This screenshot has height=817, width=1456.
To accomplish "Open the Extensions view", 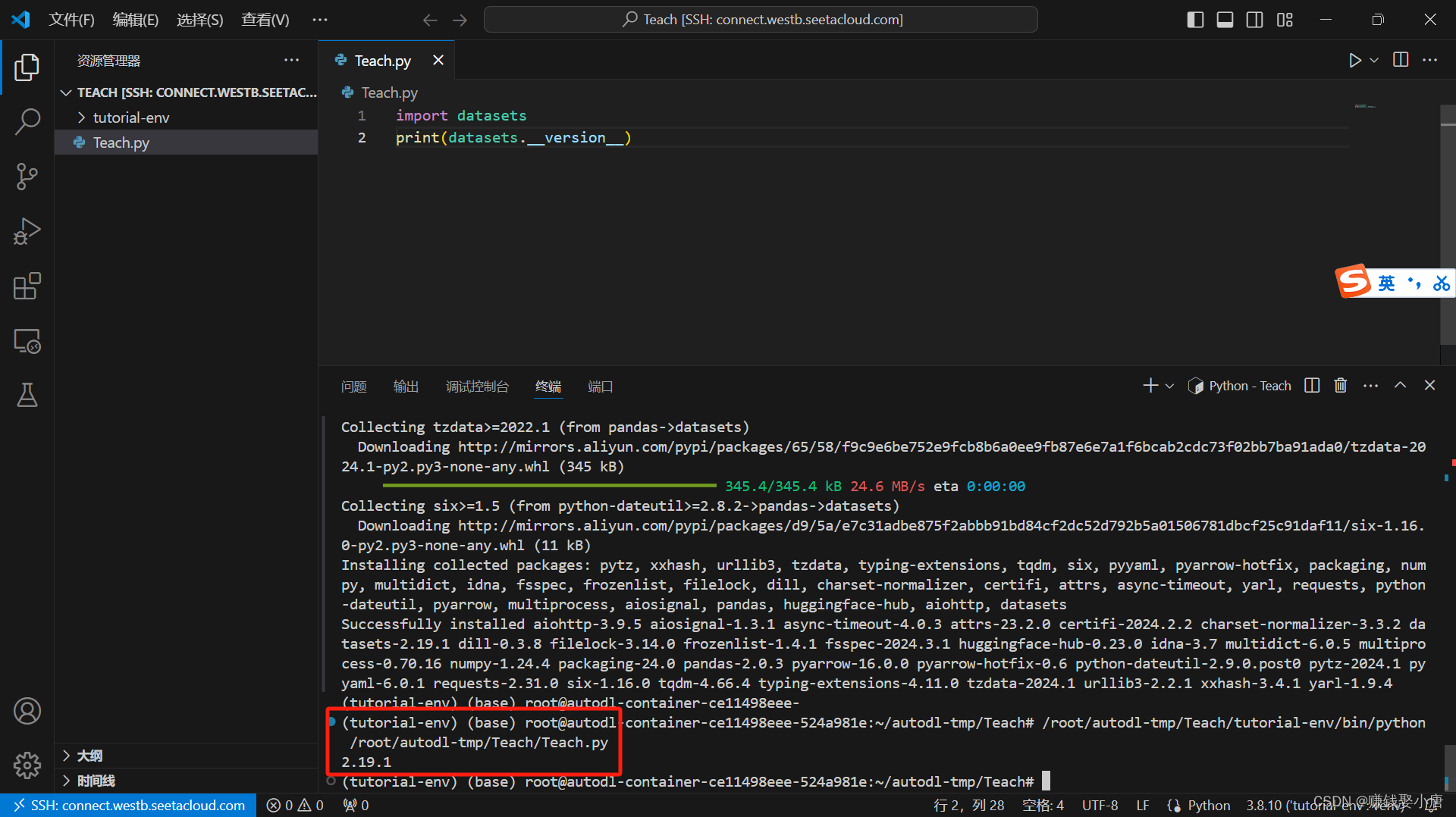I will coord(27,286).
